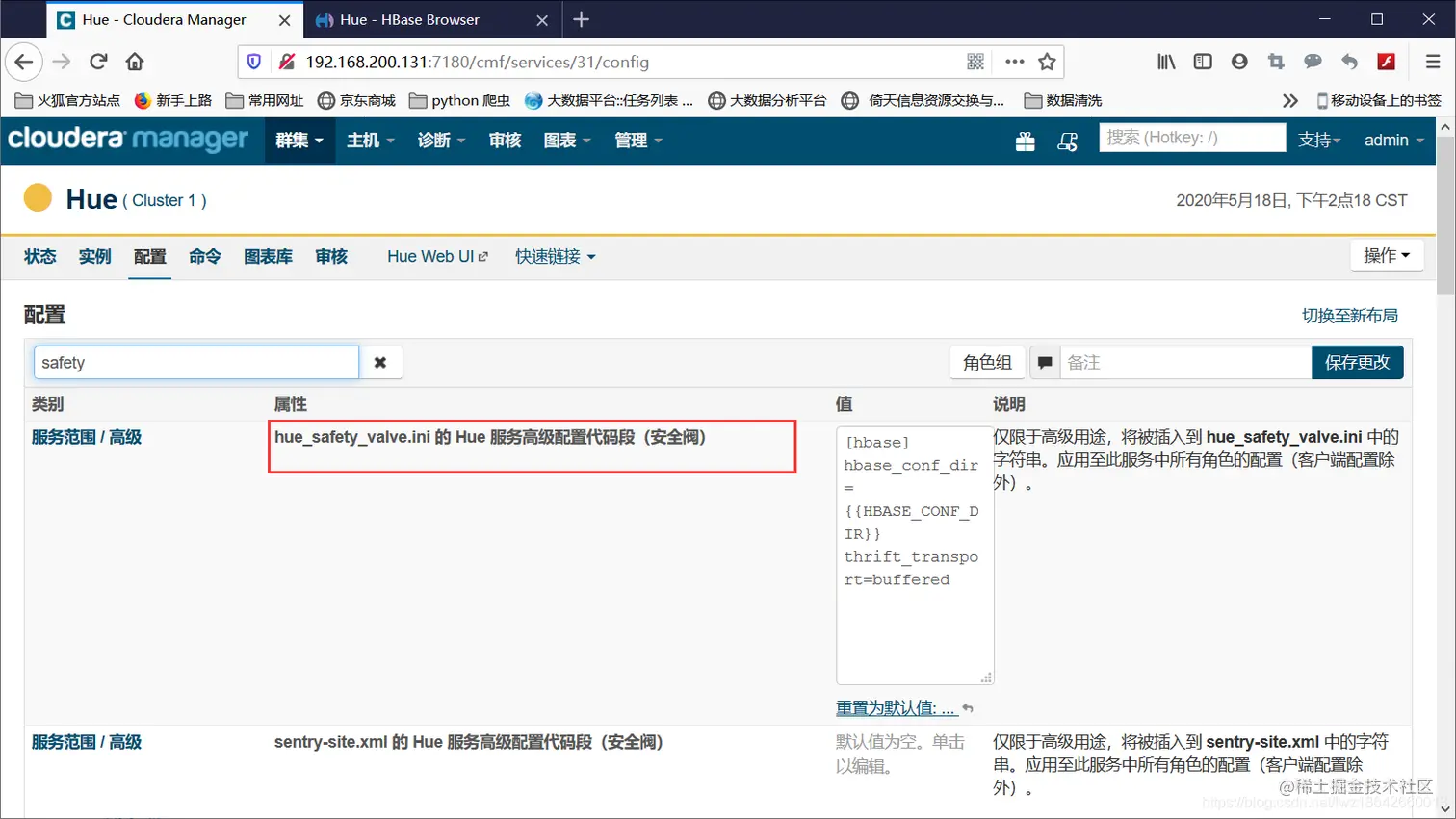Close the Hue - HBase Browser tab
1456x819 pixels.
(542, 20)
